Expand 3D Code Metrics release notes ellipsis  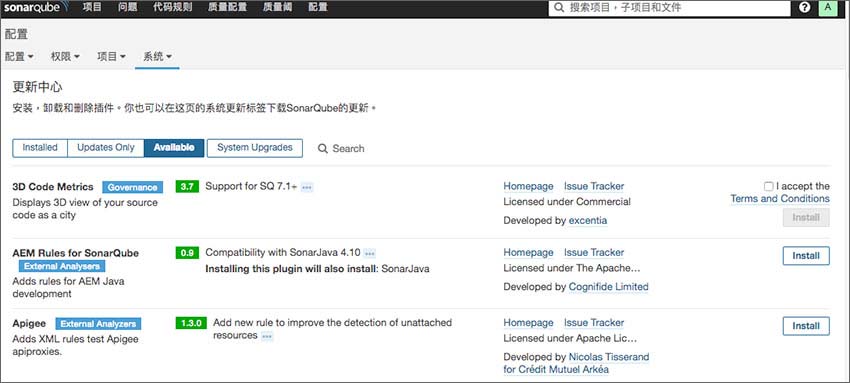point(307,187)
